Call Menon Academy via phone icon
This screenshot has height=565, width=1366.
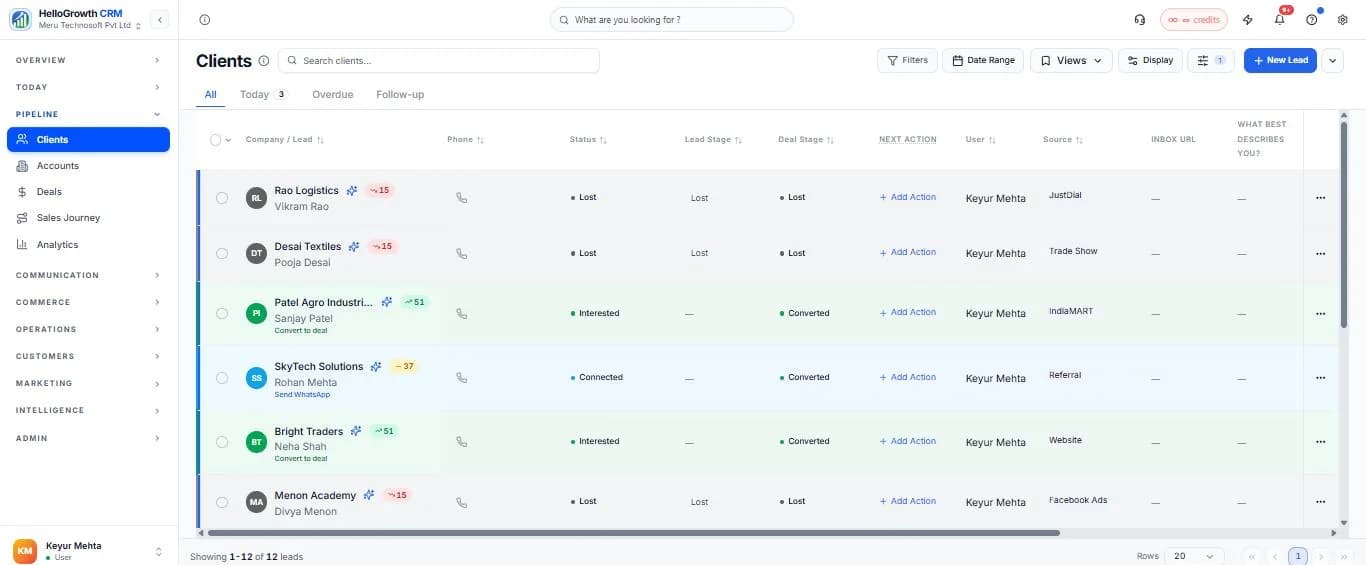pos(461,502)
